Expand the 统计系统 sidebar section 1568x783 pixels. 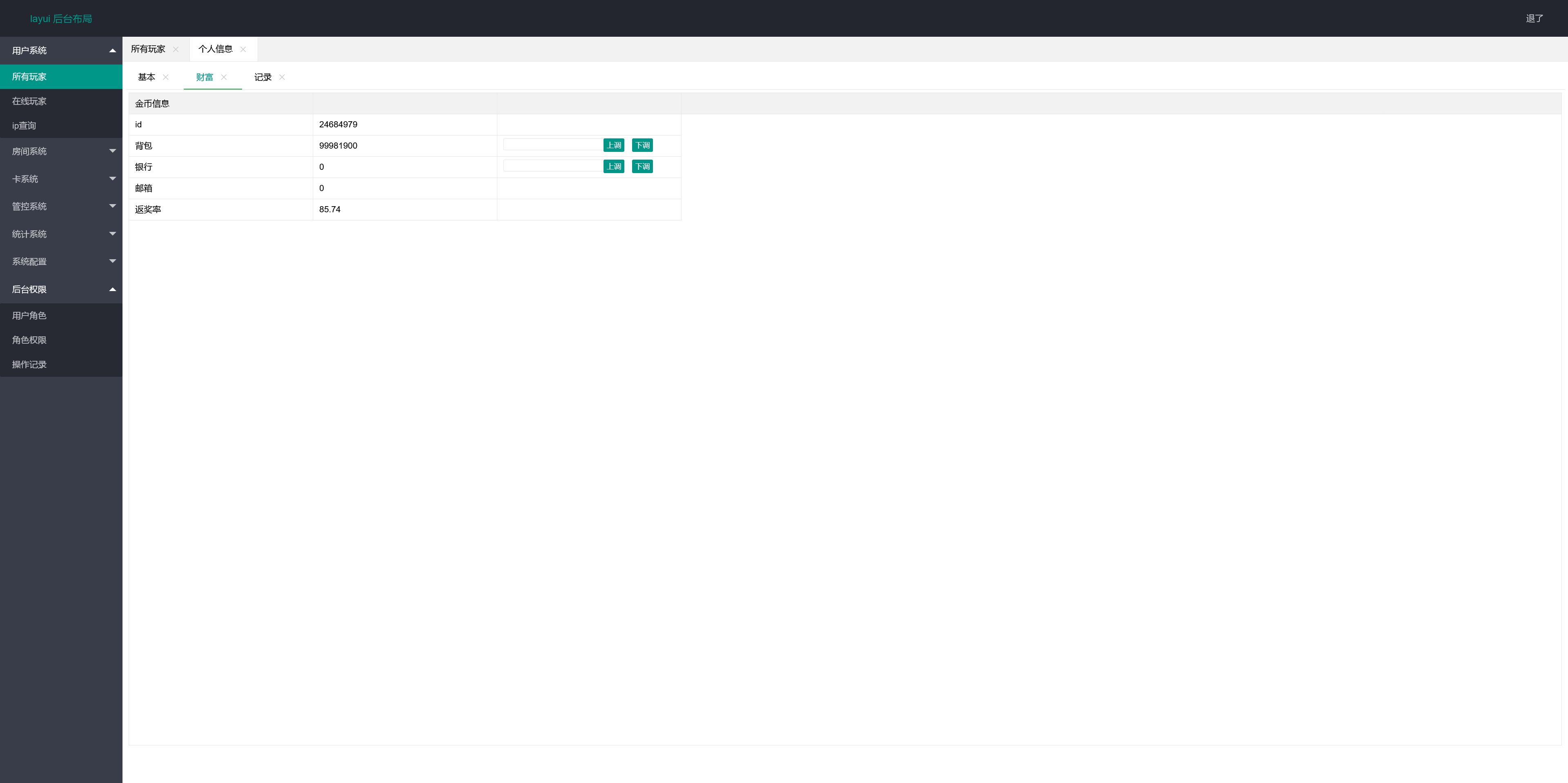61,234
